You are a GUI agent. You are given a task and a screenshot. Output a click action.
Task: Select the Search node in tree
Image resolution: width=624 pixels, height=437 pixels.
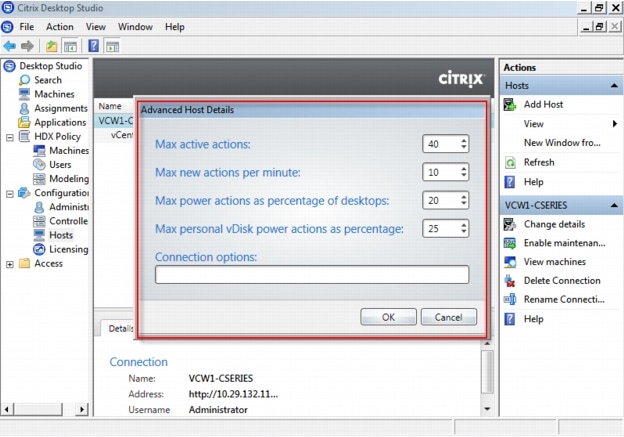pyautogui.click(x=48, y=80)
